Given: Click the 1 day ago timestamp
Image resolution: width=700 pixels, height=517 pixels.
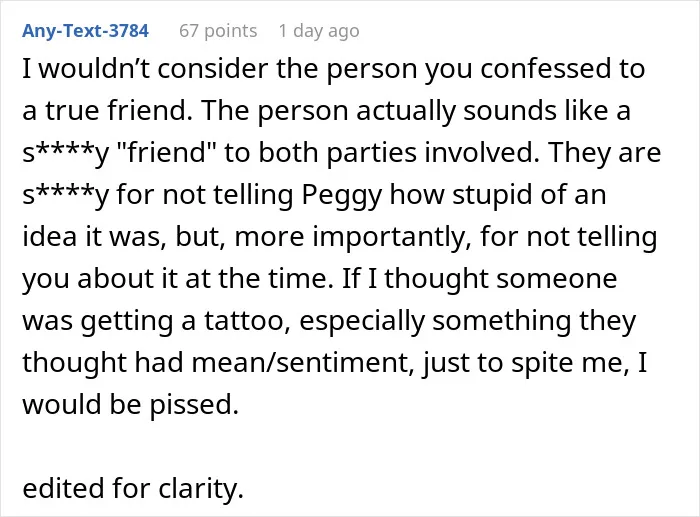Looking at the screenshot, I should tap(319, 31).
